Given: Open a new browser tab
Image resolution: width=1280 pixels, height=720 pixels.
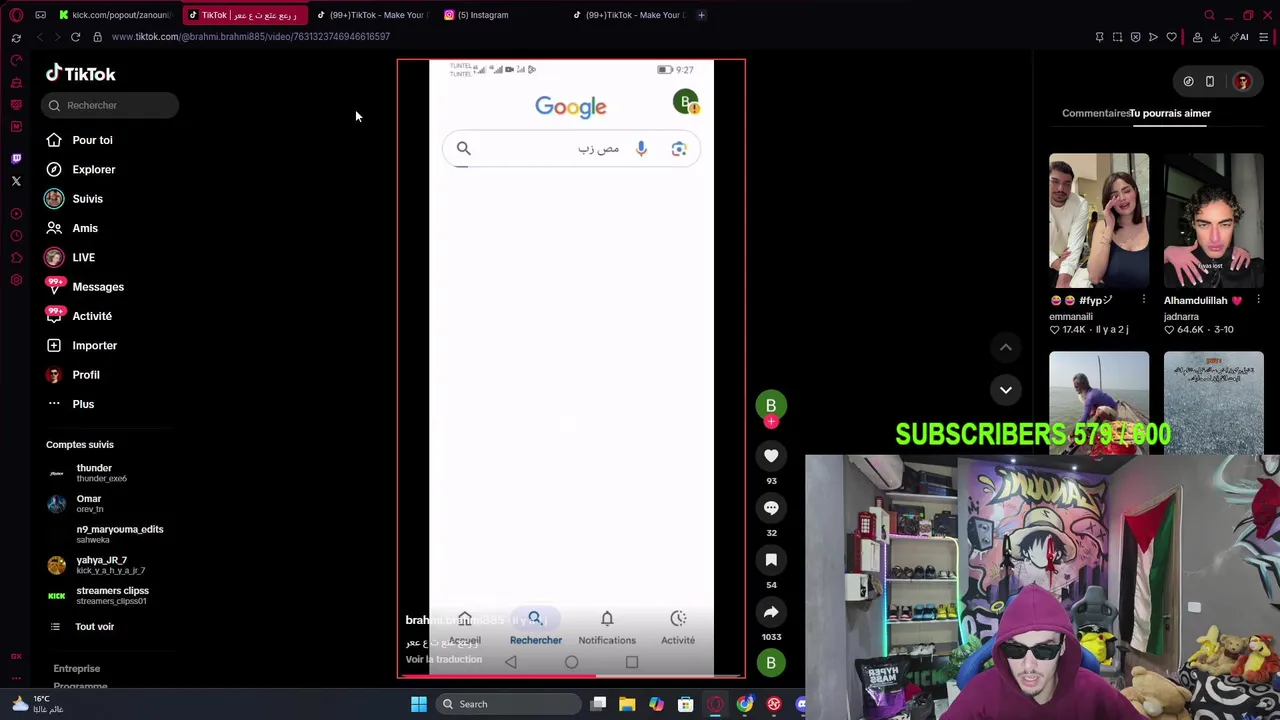Looking at the screenshot, I should point(701,15).
